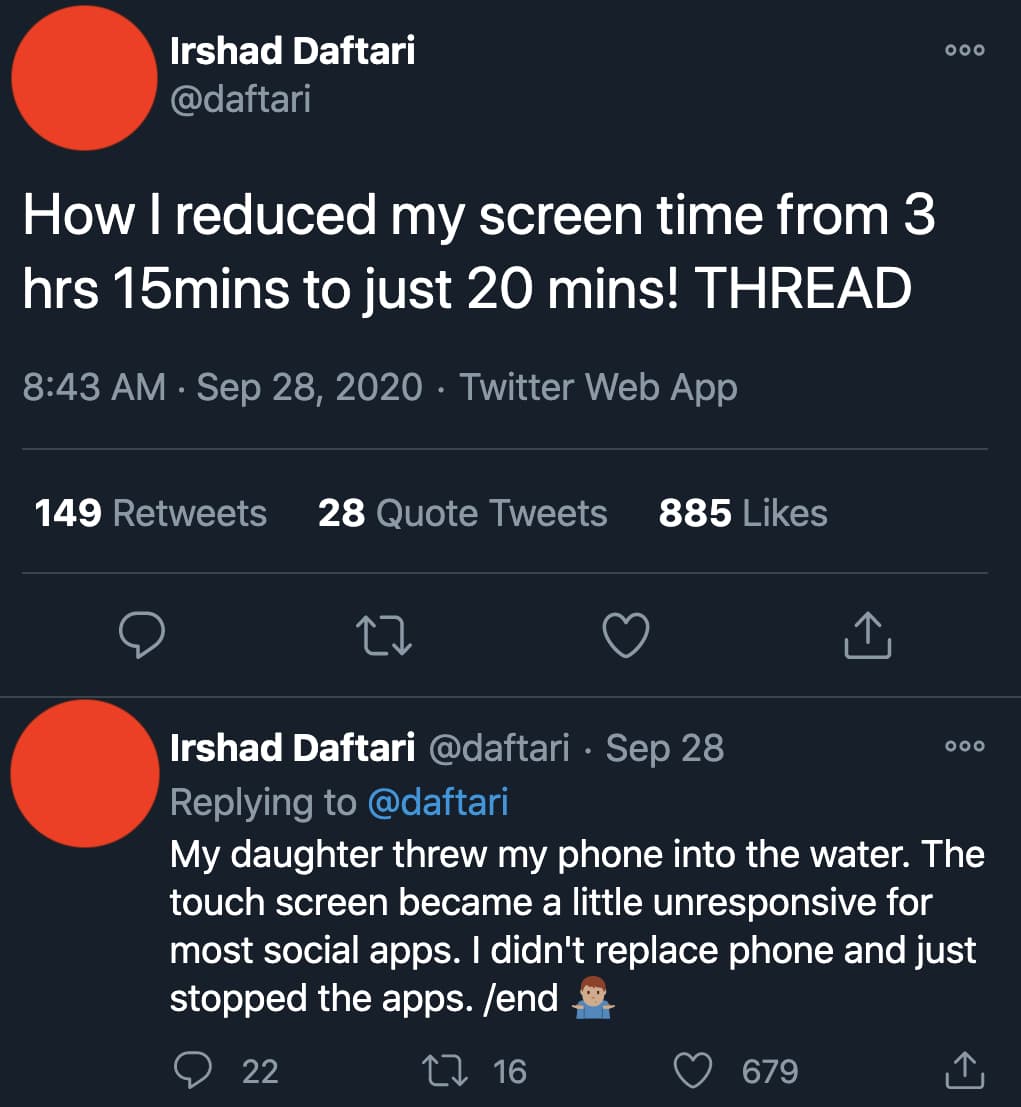Open the 28 Quote Tweets list
Screen dimensions: 1021x1107
click(x=462, y=513)
